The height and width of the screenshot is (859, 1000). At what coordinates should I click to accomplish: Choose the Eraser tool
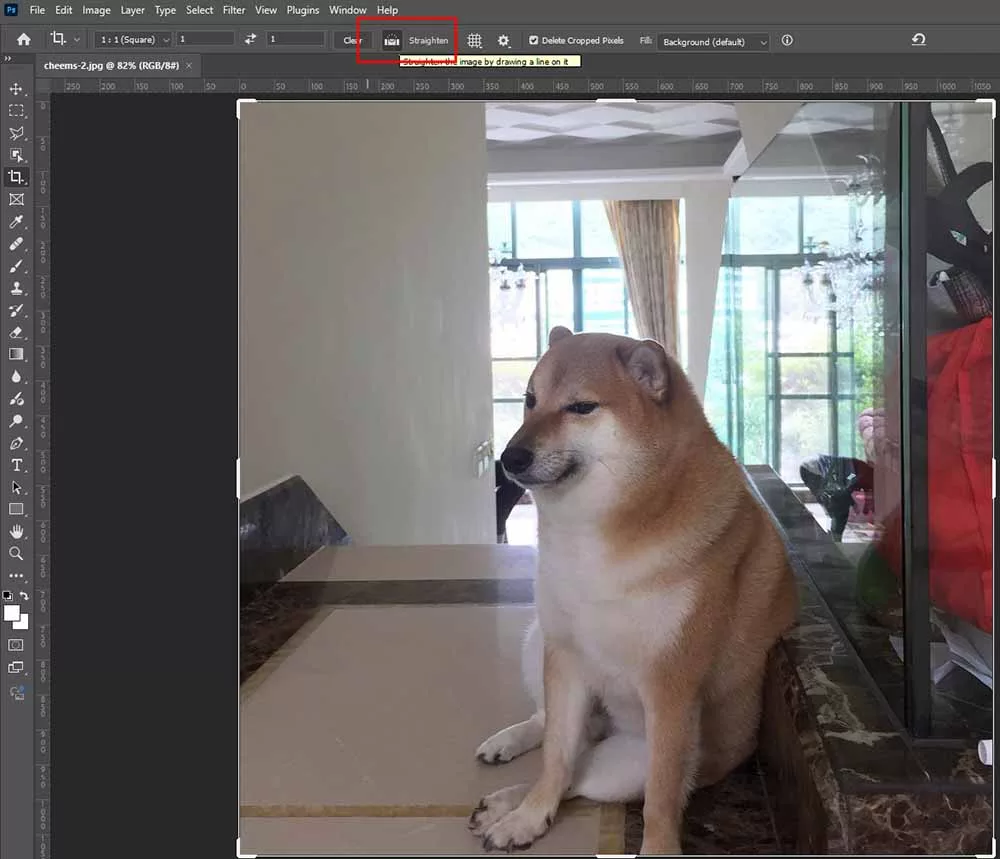(16, 332)
